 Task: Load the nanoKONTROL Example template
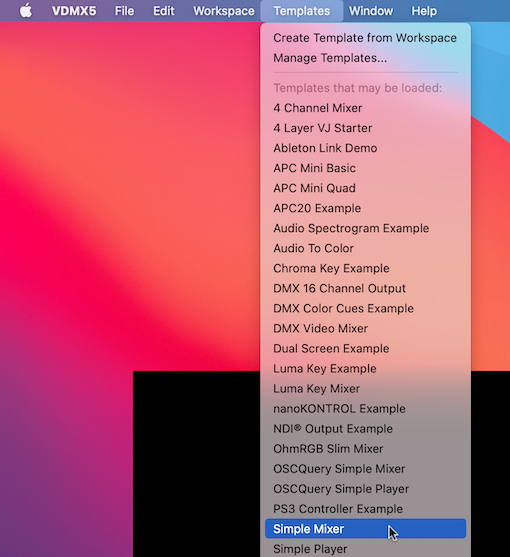click(365, 409)
